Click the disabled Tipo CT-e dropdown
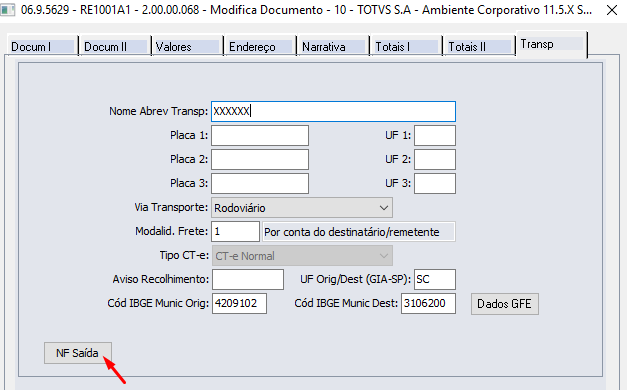Viewport: 627px width, 390px height. click(302, 256)
